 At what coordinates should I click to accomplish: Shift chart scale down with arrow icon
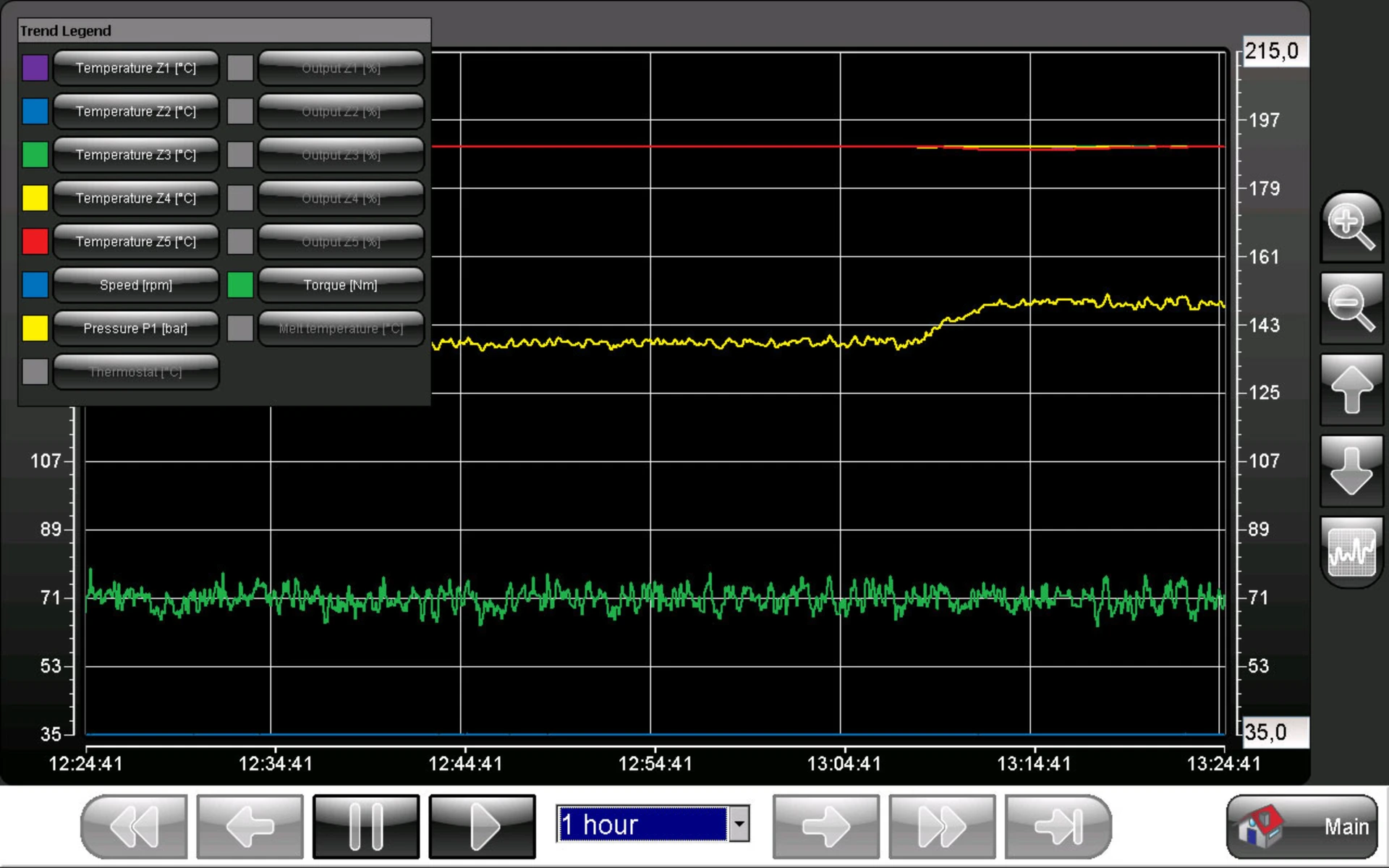1351,471
